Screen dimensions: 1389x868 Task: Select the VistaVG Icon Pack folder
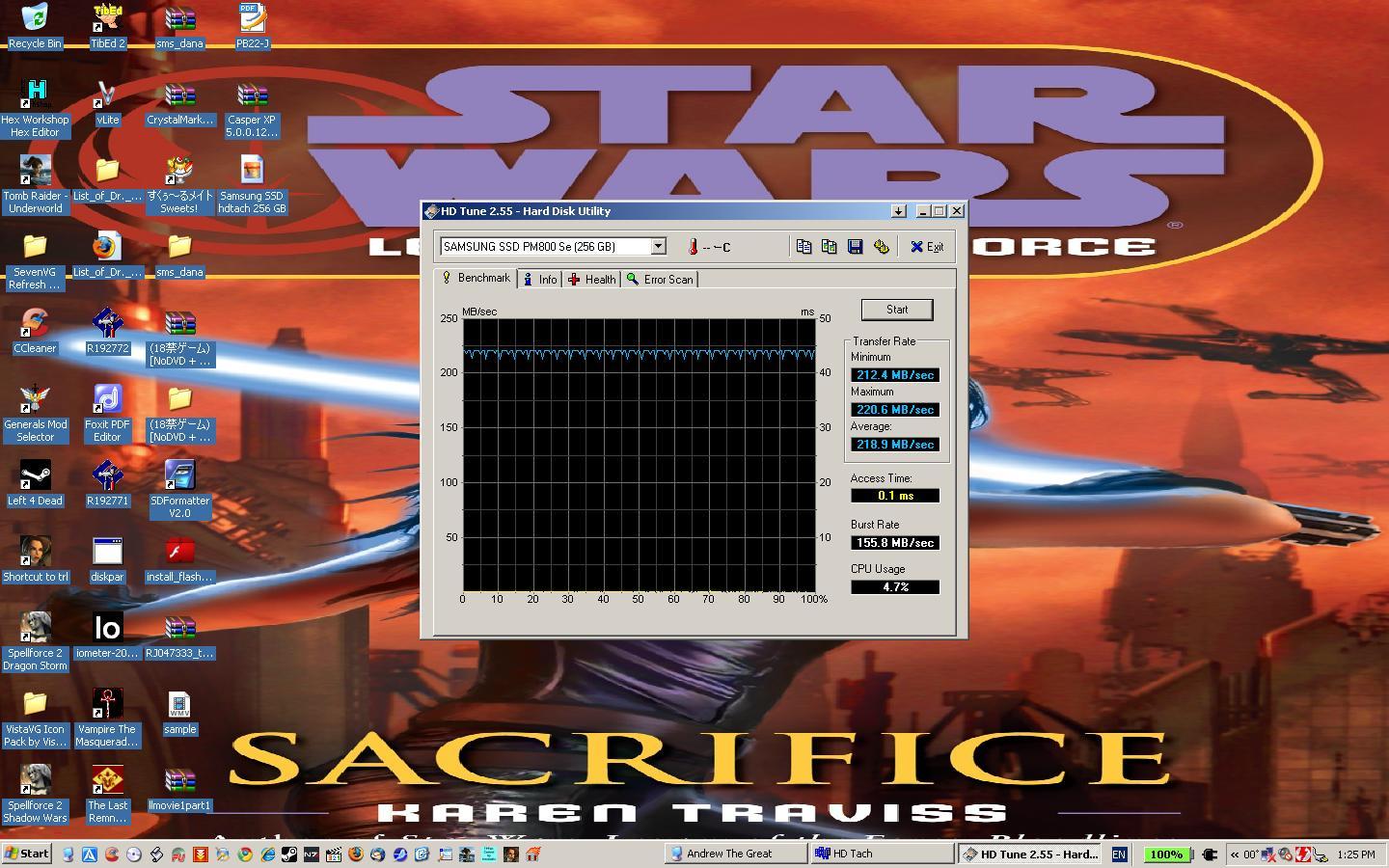35,718
